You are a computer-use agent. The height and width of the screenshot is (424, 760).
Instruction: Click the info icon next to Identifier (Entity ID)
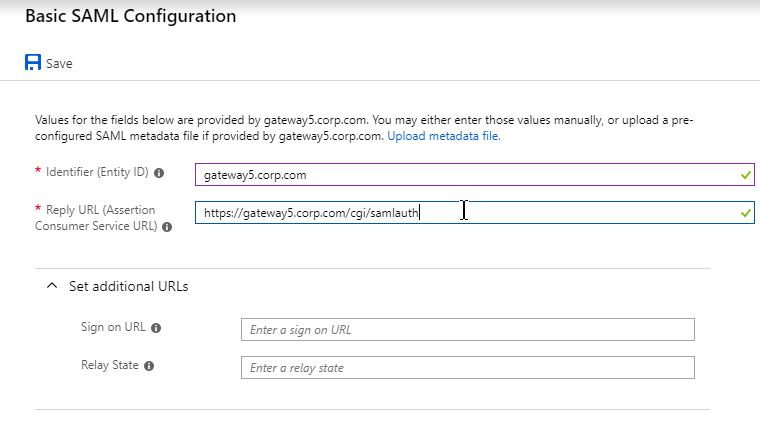pyautogui.click(x=159, y=173)
